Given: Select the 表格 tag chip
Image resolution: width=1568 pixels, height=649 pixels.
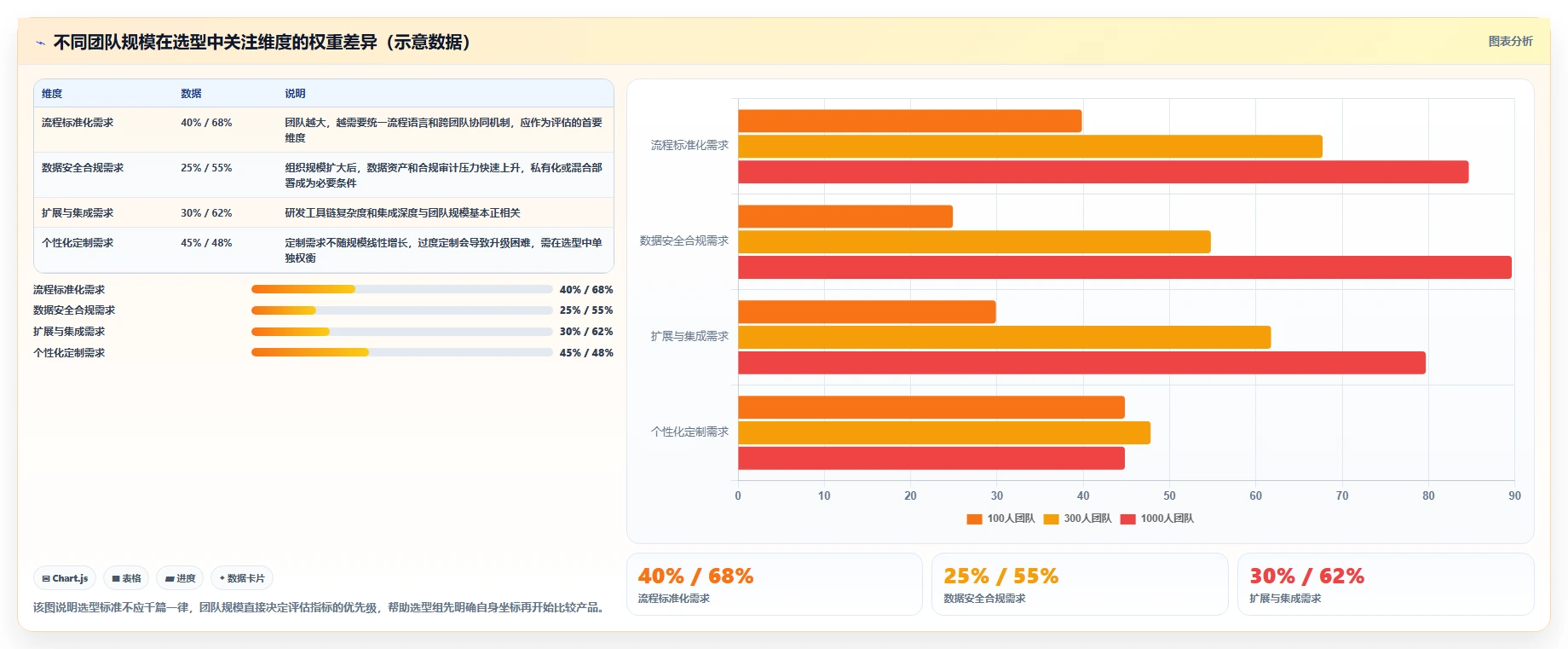Looking at the screenshot, I should pyautogui.click(x=126, y=578).
